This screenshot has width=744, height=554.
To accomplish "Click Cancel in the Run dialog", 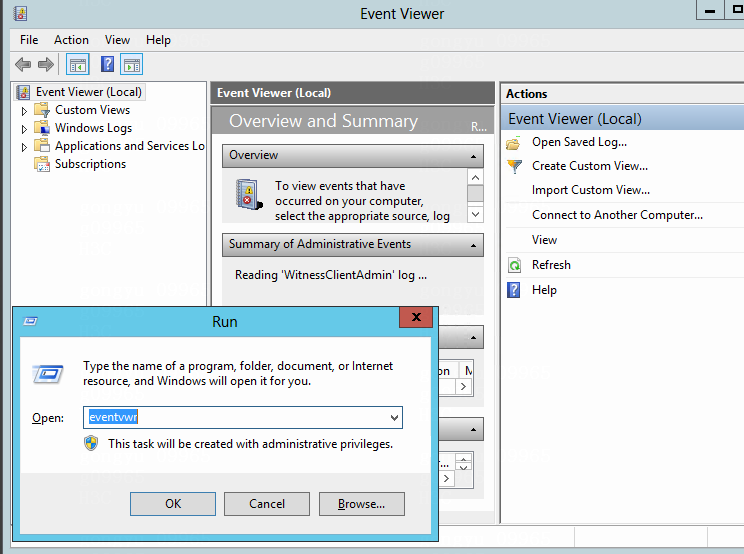I will (x=267, y=504).
